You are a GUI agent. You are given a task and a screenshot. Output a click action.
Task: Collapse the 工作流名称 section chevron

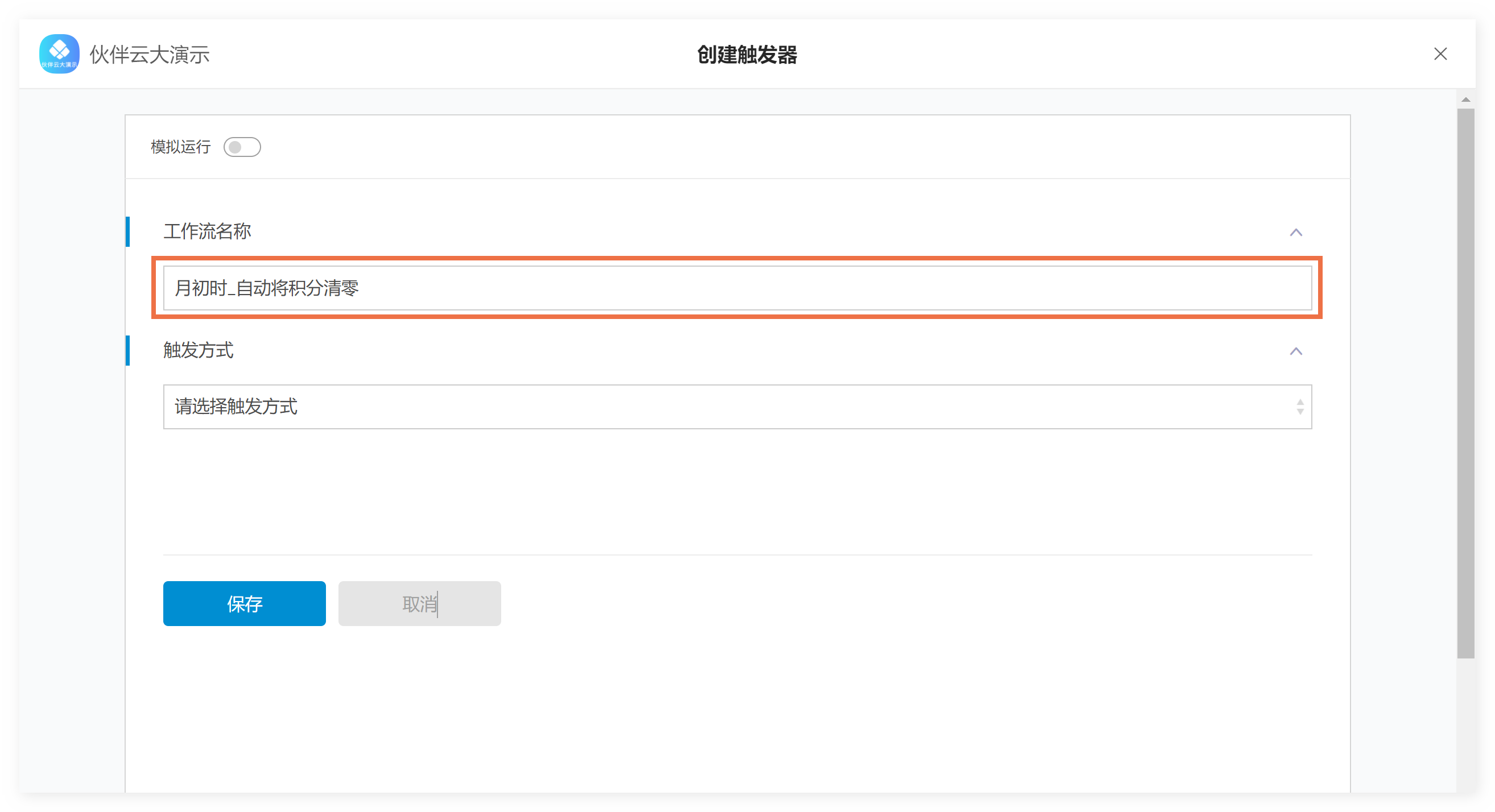(x=1295, y=232)
